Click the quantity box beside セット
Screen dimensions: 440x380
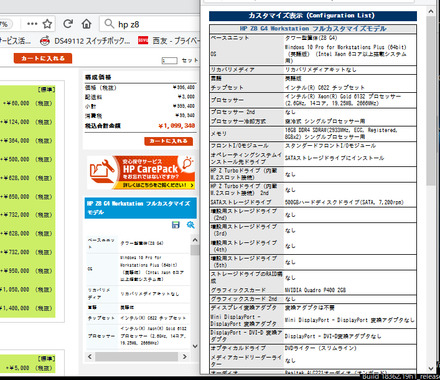[x=169, y=60]
